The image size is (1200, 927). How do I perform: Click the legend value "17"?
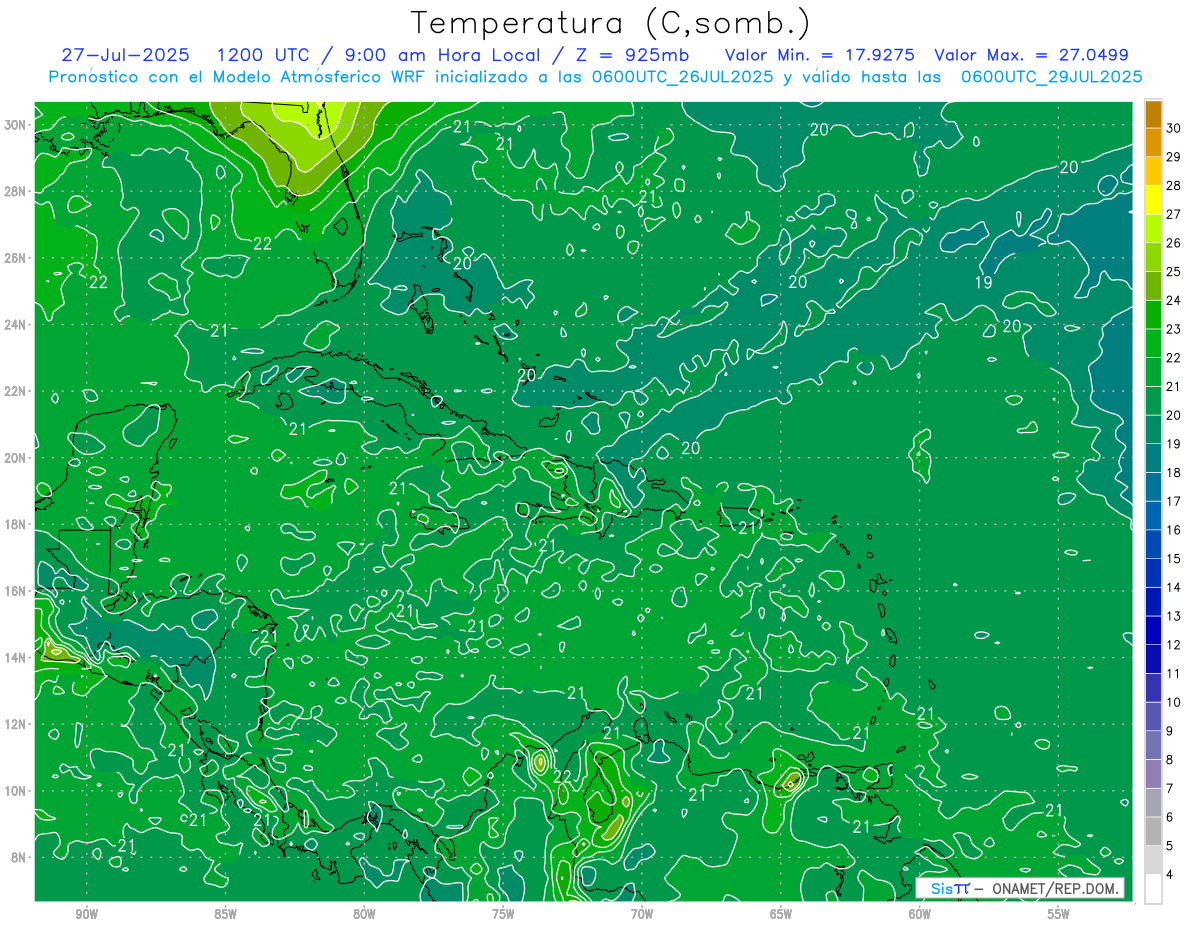point(1174,501)
